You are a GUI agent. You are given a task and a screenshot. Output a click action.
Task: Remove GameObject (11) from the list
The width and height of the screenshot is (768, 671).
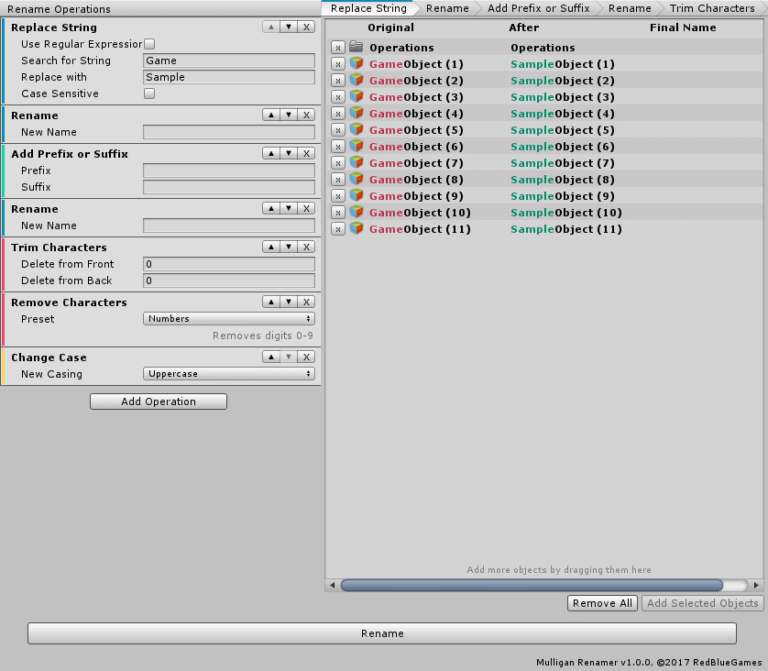tap(338, 229)
